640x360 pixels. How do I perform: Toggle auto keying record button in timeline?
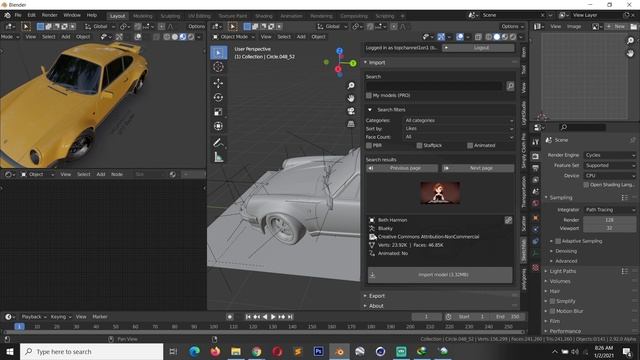[230, 317]
